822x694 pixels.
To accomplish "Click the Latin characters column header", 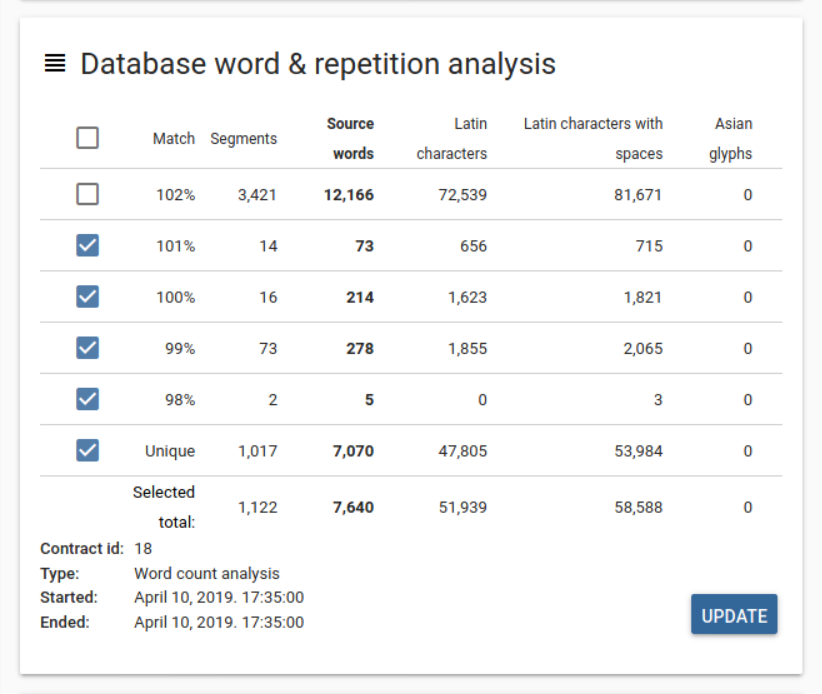I will point(452,138).
